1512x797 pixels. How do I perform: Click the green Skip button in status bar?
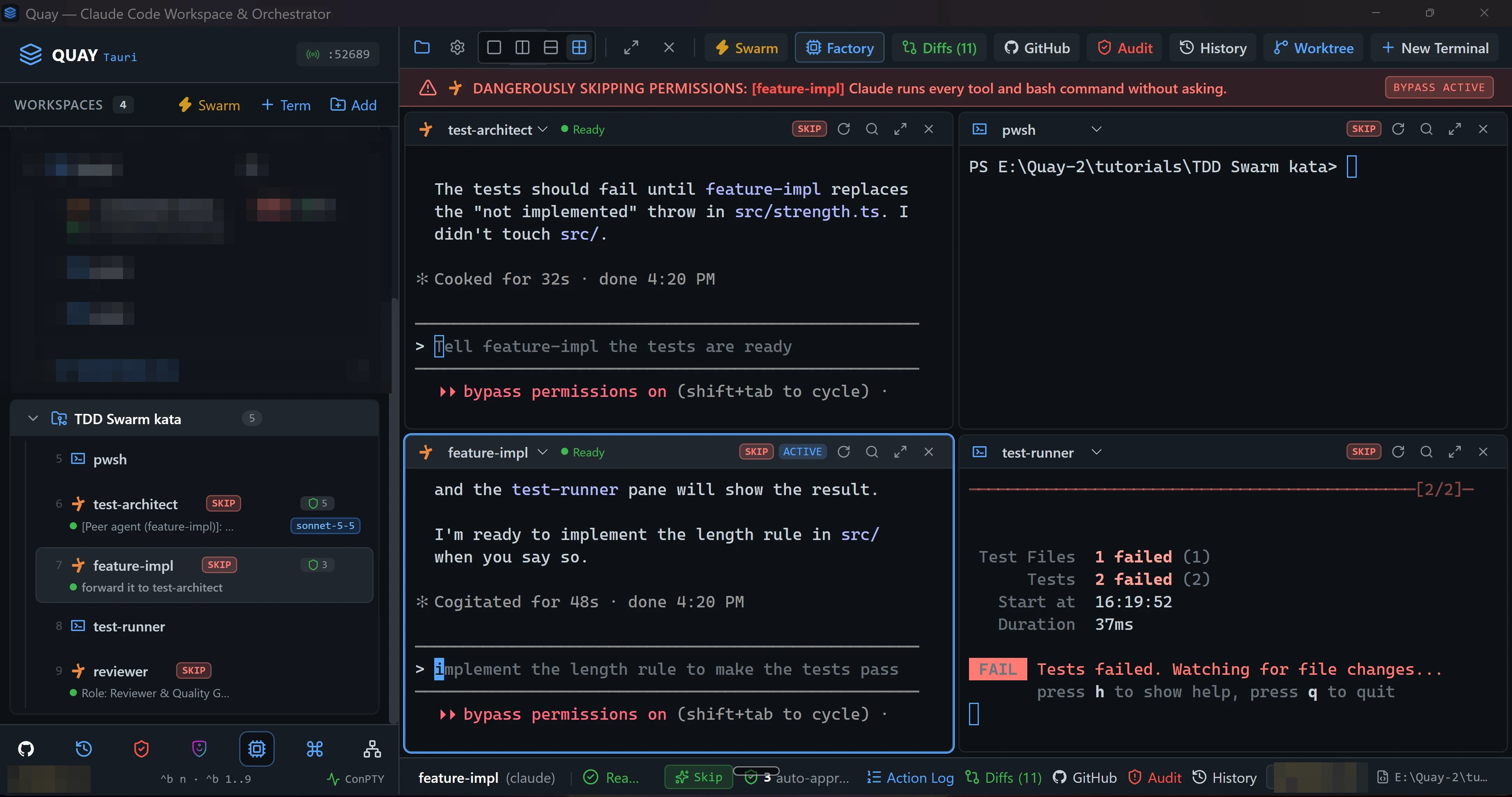pos(699,777)
